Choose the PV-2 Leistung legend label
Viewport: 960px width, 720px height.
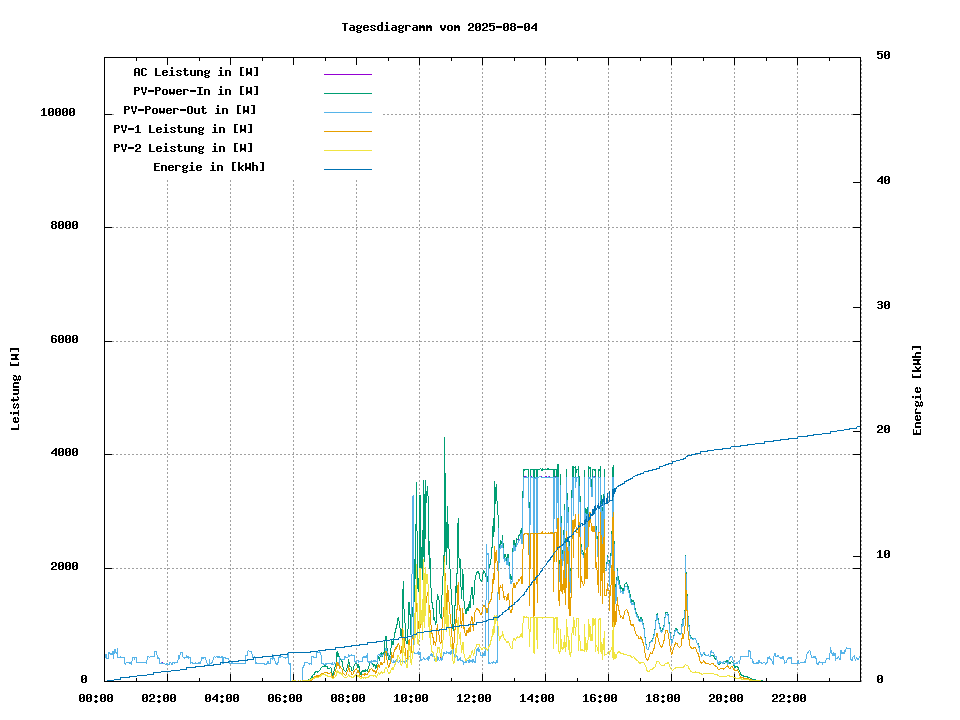[183, 148]
